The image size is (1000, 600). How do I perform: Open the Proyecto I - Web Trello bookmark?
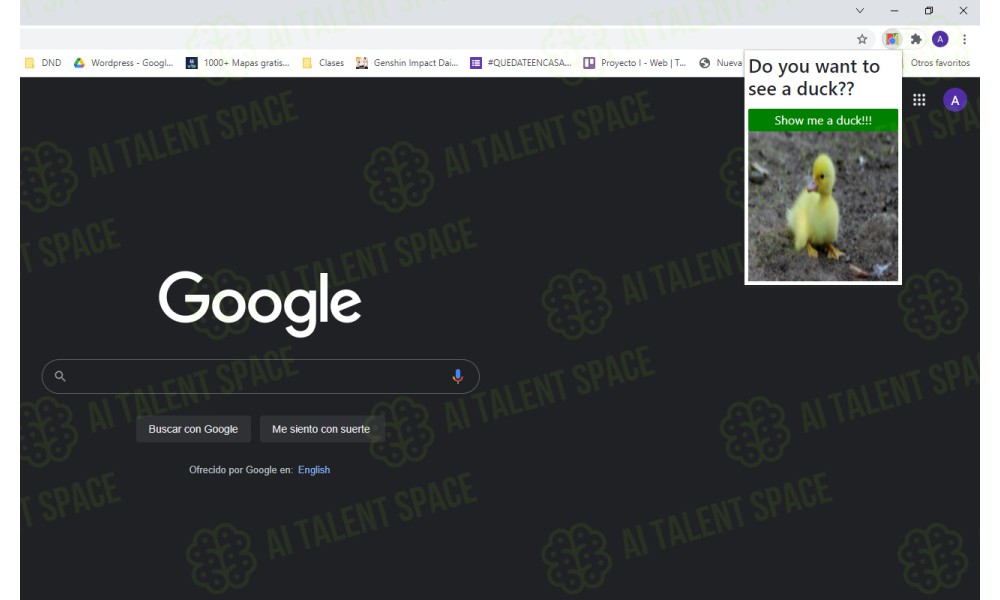click(635, 62)
